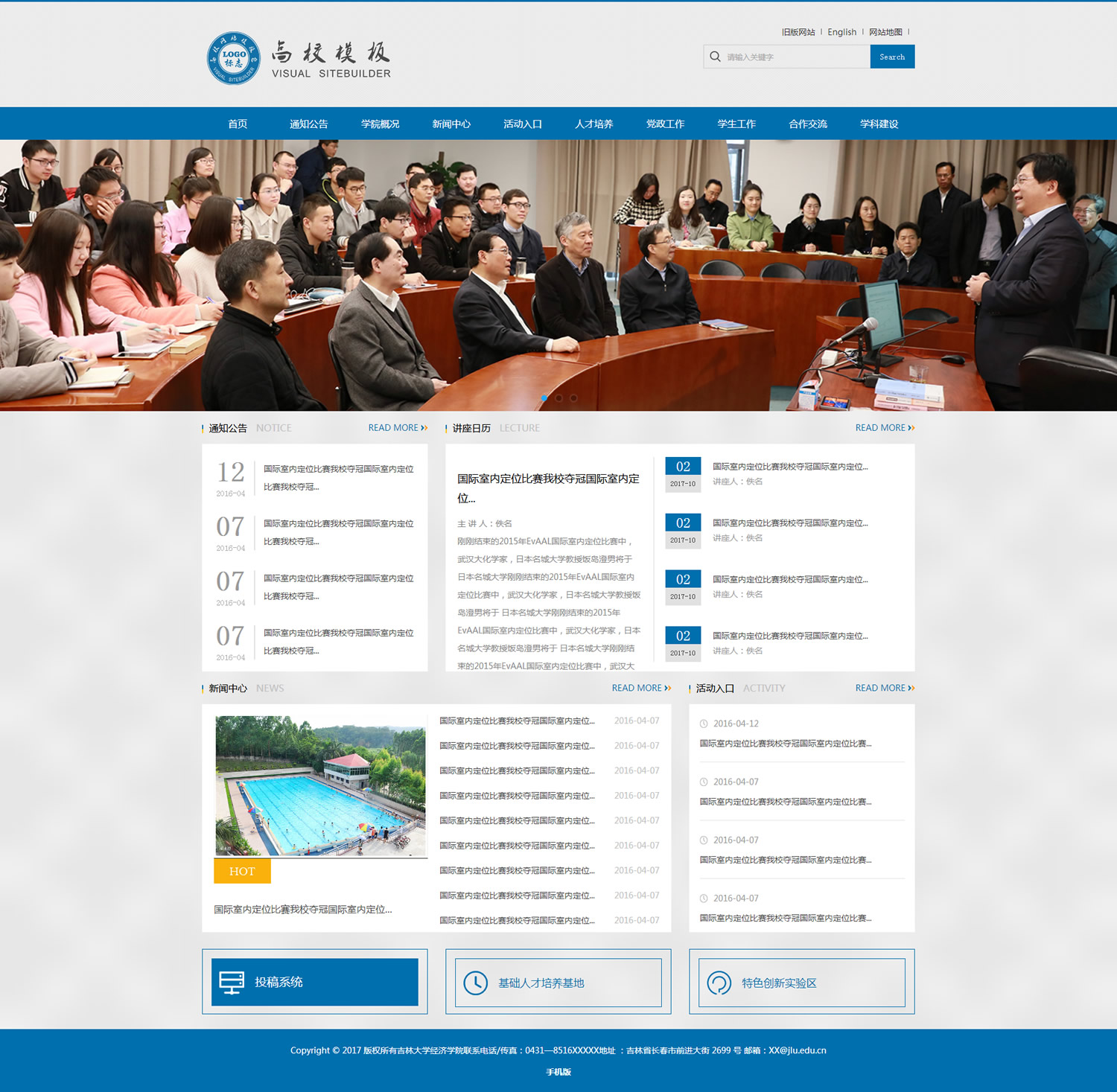The width and height of the screenshot is (1117, 1092).
Task: Open the 学院概况 navigation menu
Action: pos(380,124)
